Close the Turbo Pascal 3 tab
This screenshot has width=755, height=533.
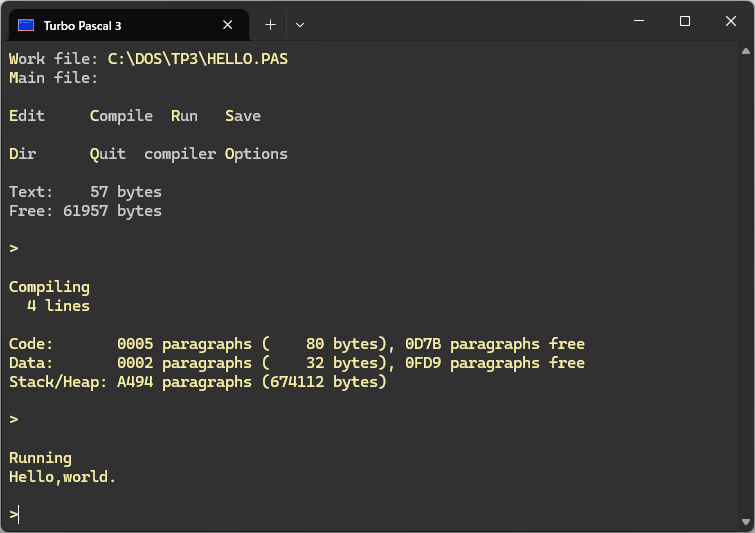click(228, 25)
